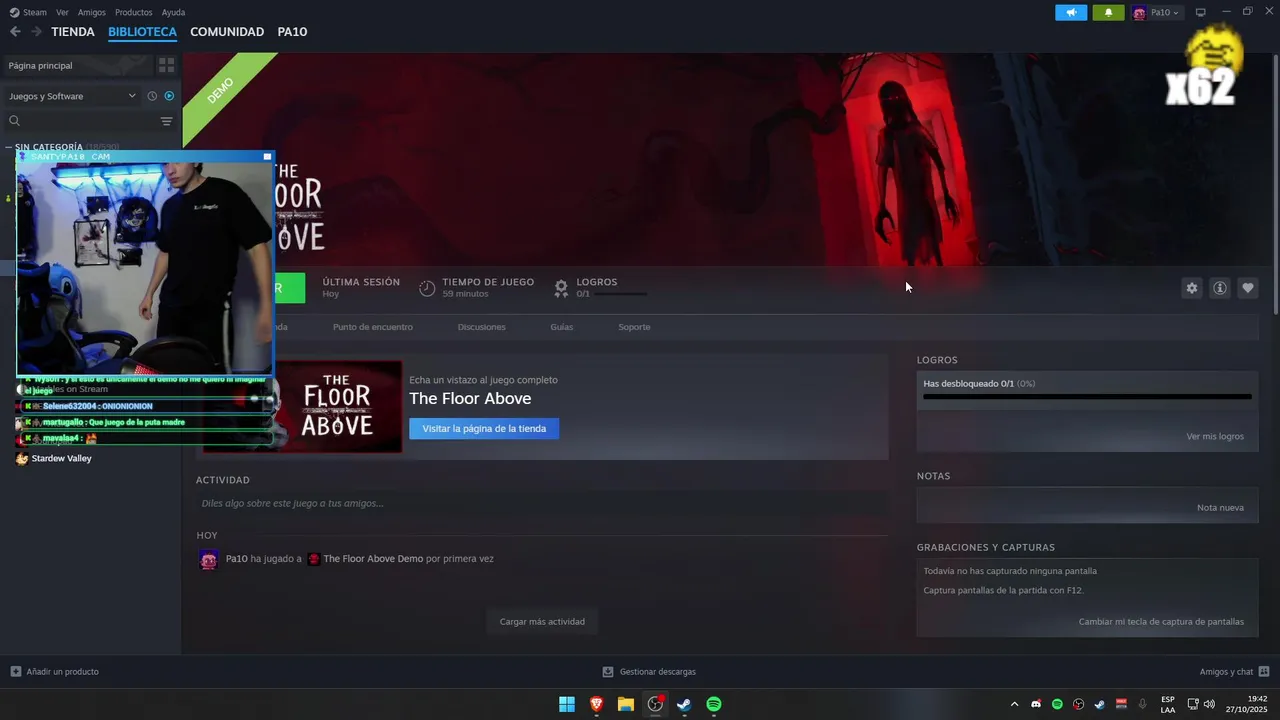
Task: Open the Productos menu
Action: (134, 12)
